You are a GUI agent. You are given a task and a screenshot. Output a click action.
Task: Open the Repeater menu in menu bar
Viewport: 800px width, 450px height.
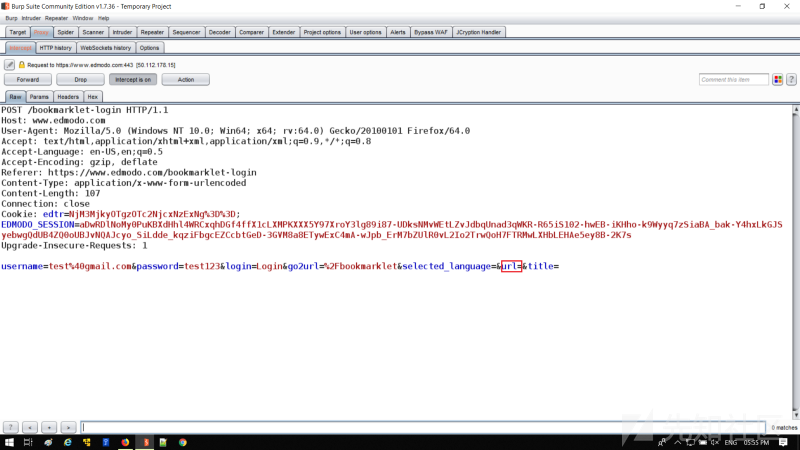click(56, 18)
